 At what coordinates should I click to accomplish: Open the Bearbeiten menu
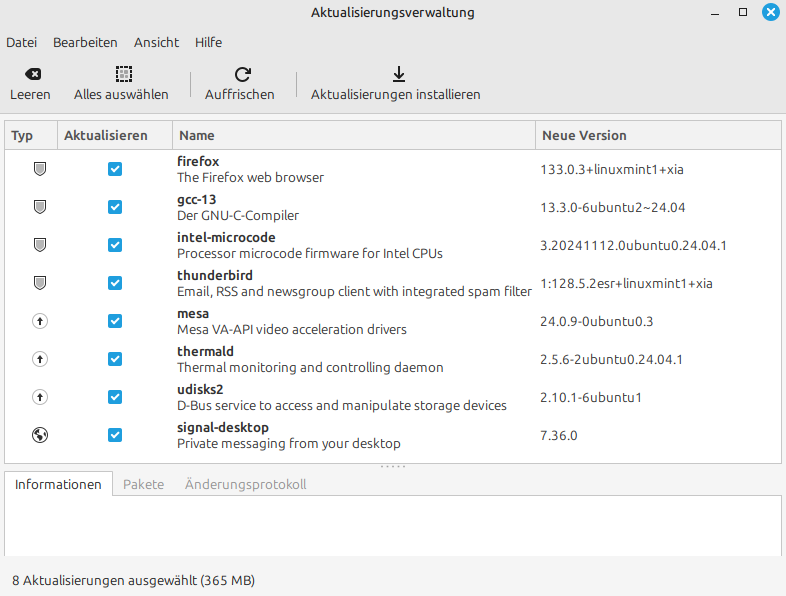click(85, 43)
